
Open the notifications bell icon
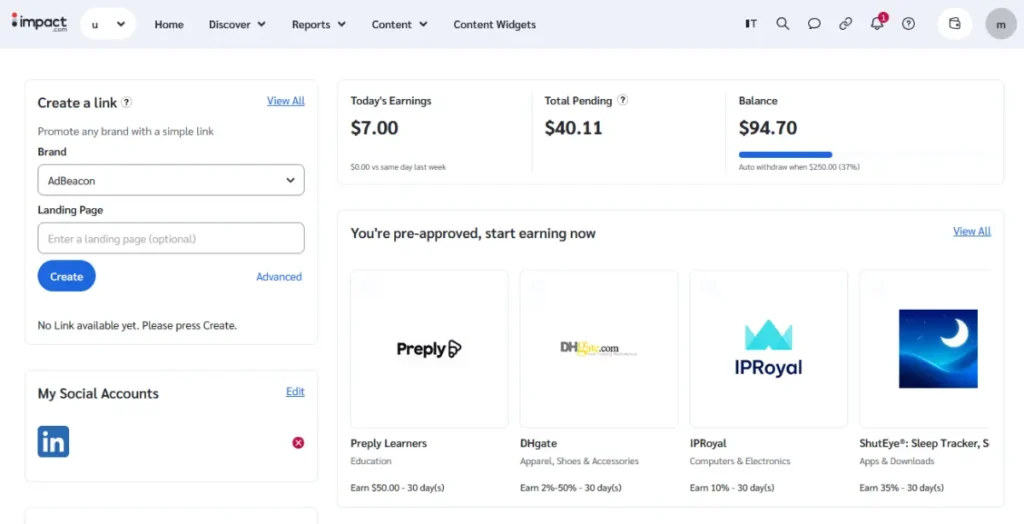pyautogui.click(x=877, y=24)
